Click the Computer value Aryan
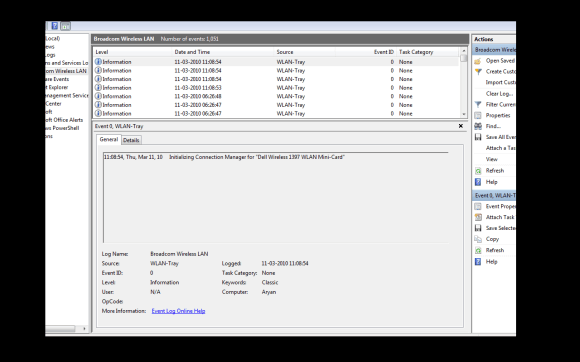The width and height of the screenshot is (580, 362). coord(269,292)
